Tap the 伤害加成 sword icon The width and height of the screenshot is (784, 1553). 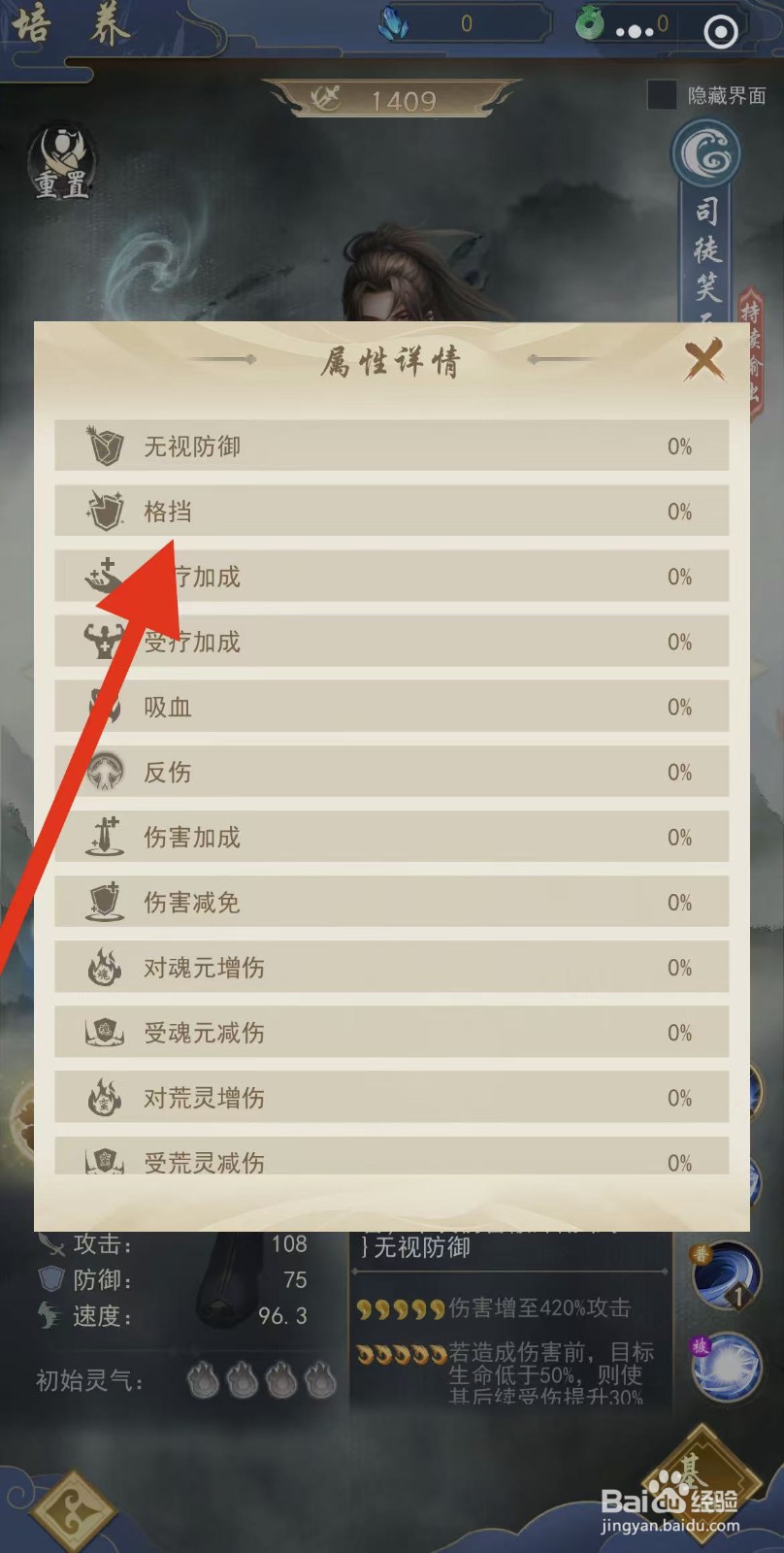(x=105, y=837)
